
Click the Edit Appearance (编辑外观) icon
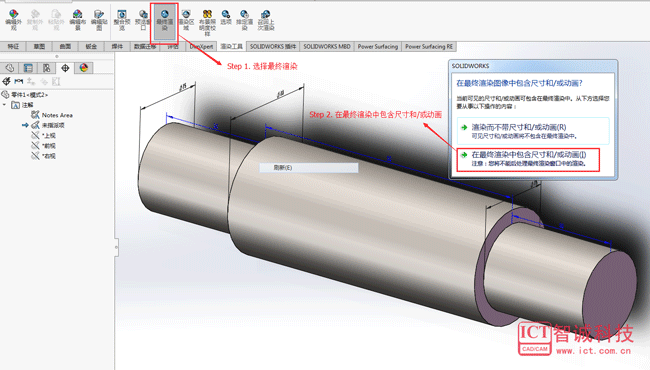(13, 20)
